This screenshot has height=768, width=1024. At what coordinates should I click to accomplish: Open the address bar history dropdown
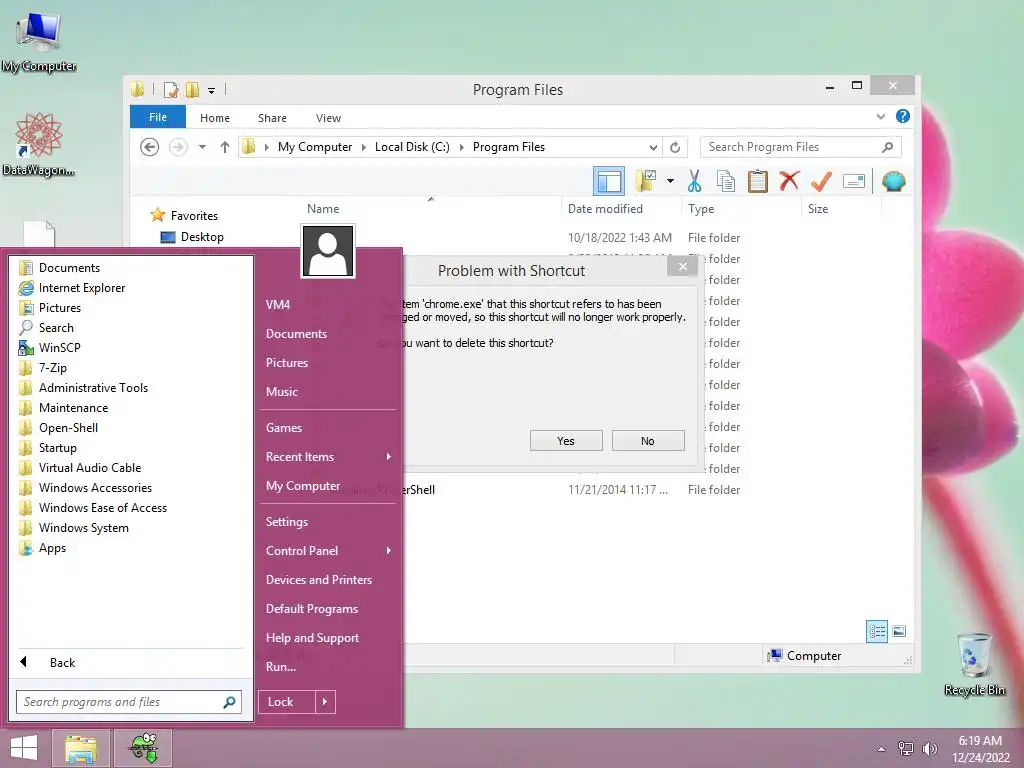(x=652, y=147)
